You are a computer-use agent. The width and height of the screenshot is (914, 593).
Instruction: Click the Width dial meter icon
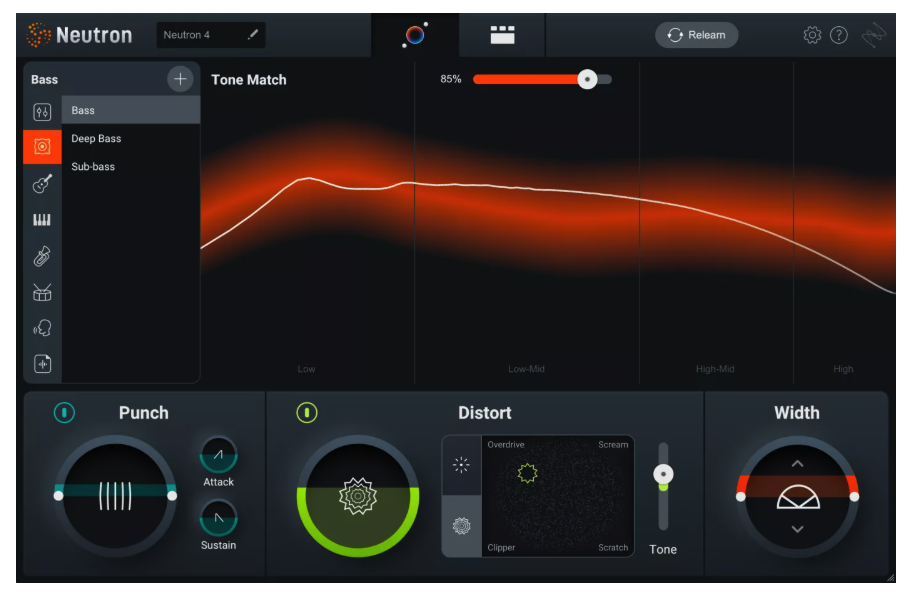[x=798, y=497]
